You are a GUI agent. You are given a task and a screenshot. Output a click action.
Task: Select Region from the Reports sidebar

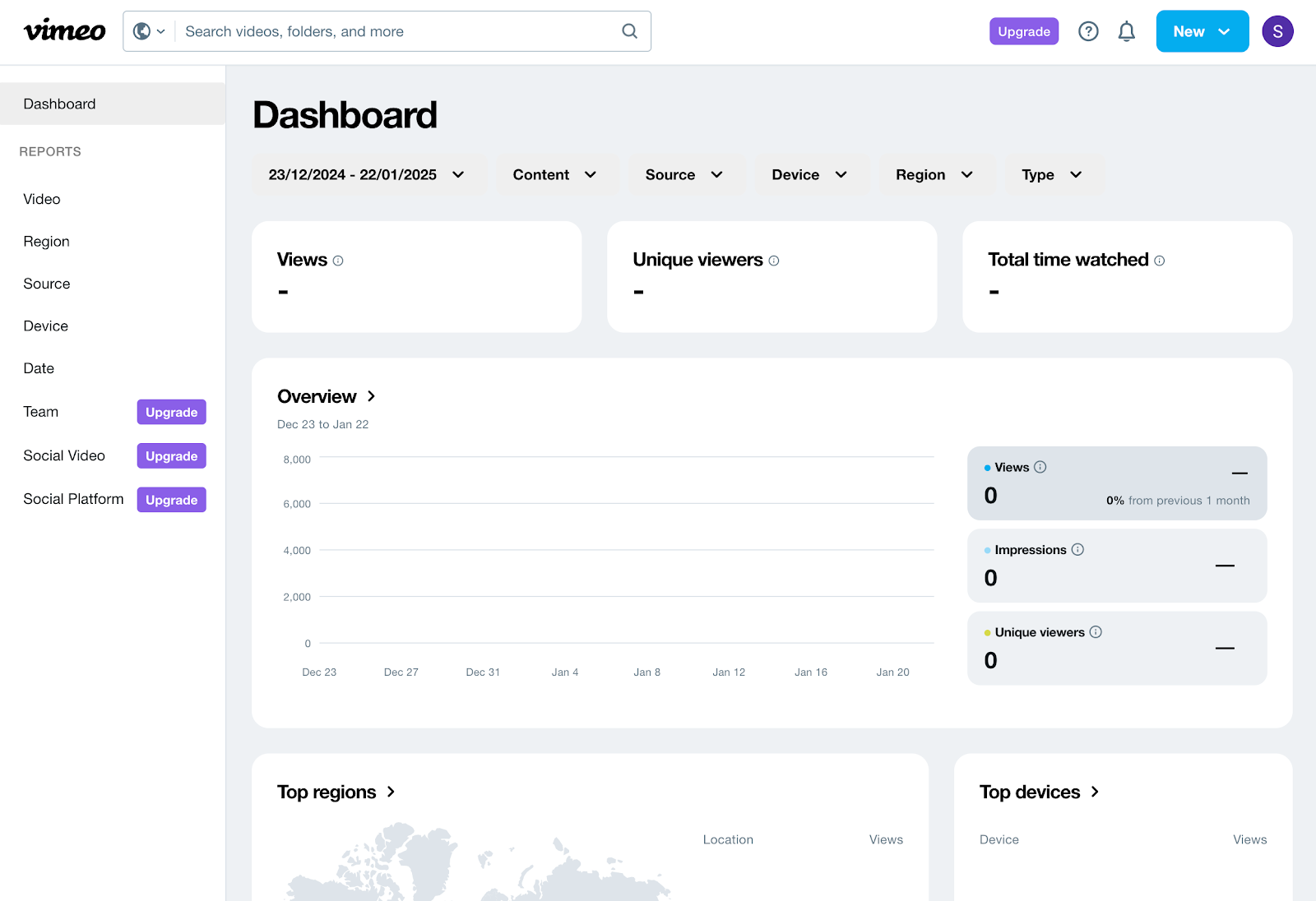[46, 241]
